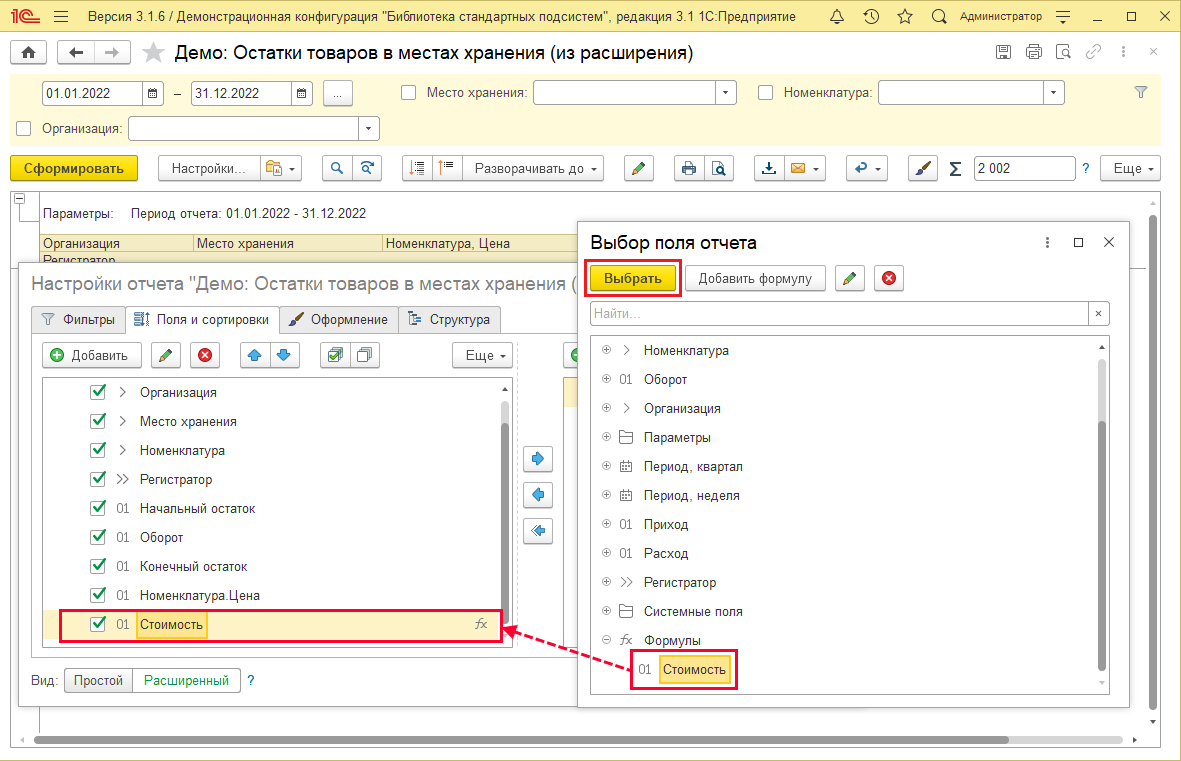
Task: Move field down with blue down arrow
Action: tap(284, 355)
